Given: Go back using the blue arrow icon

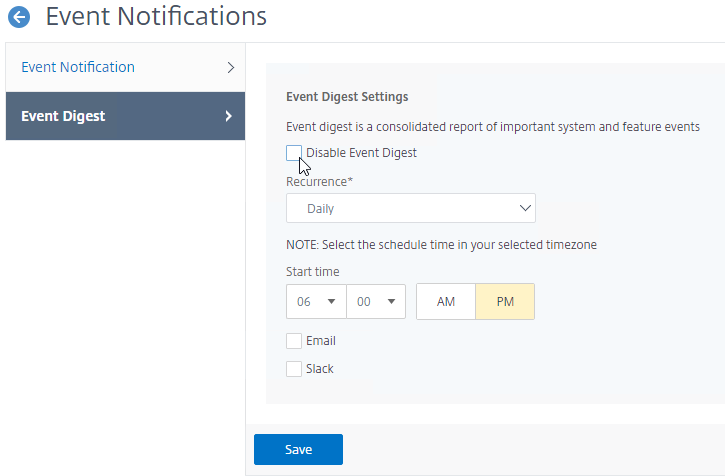Looking at the screenshot, I should (x=19, y=17).
